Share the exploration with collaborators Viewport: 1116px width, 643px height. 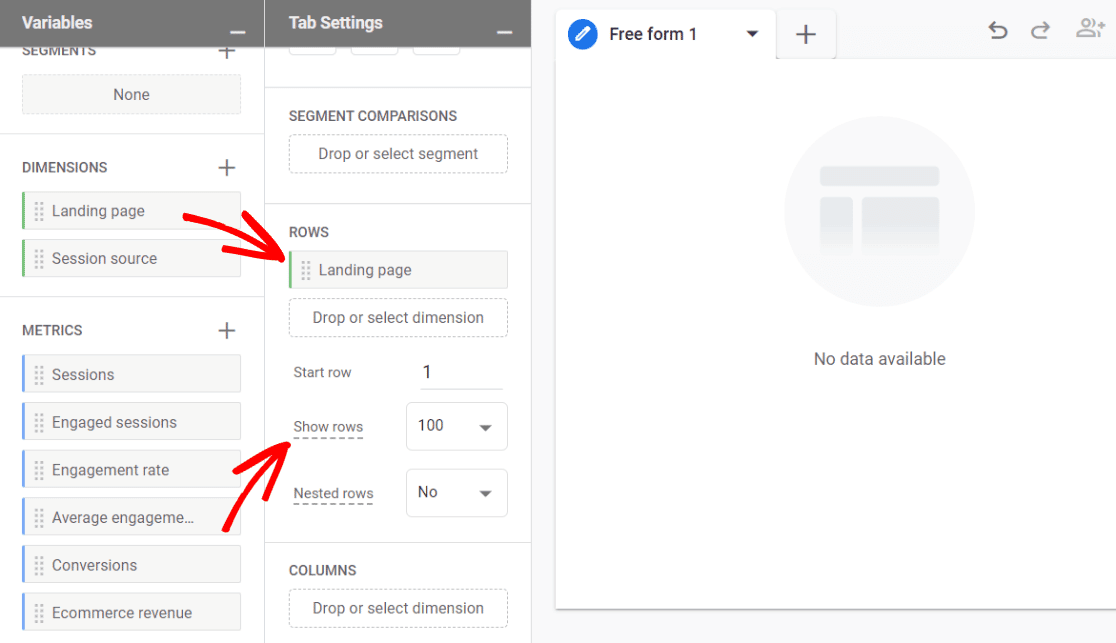point(1089,29)
